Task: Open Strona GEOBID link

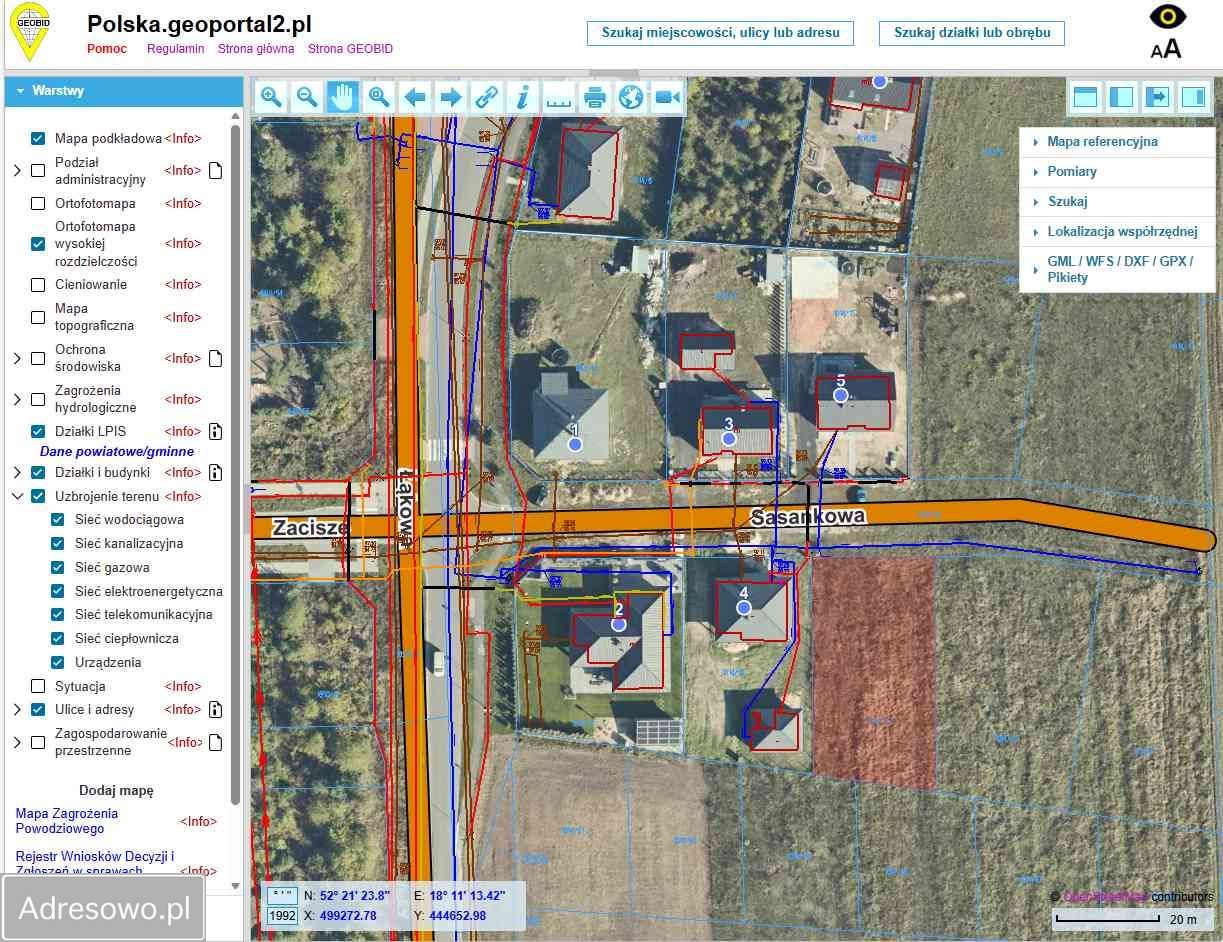Action: click(x=350, y=48)
